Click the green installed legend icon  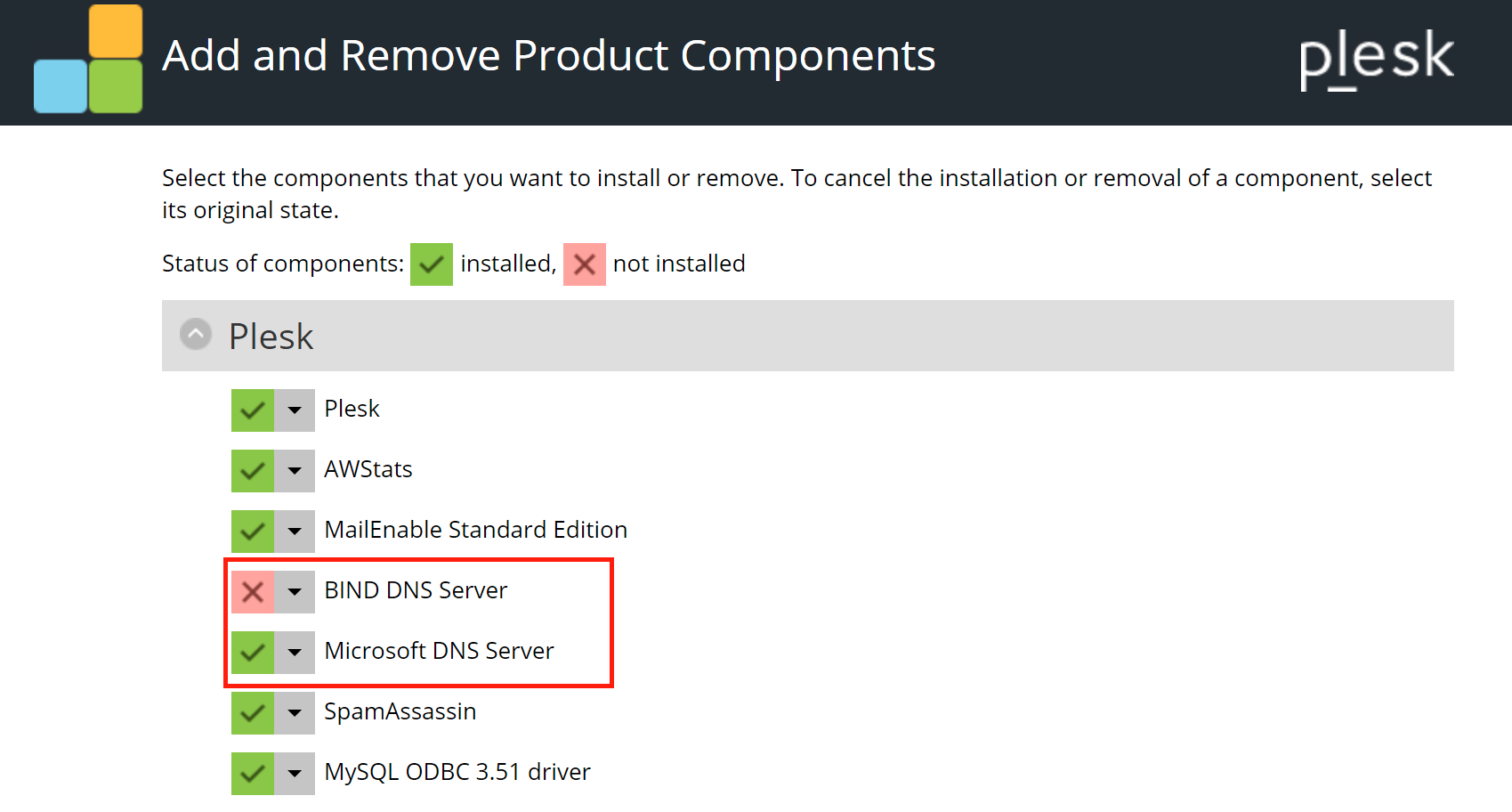click(x=432, y=264)
